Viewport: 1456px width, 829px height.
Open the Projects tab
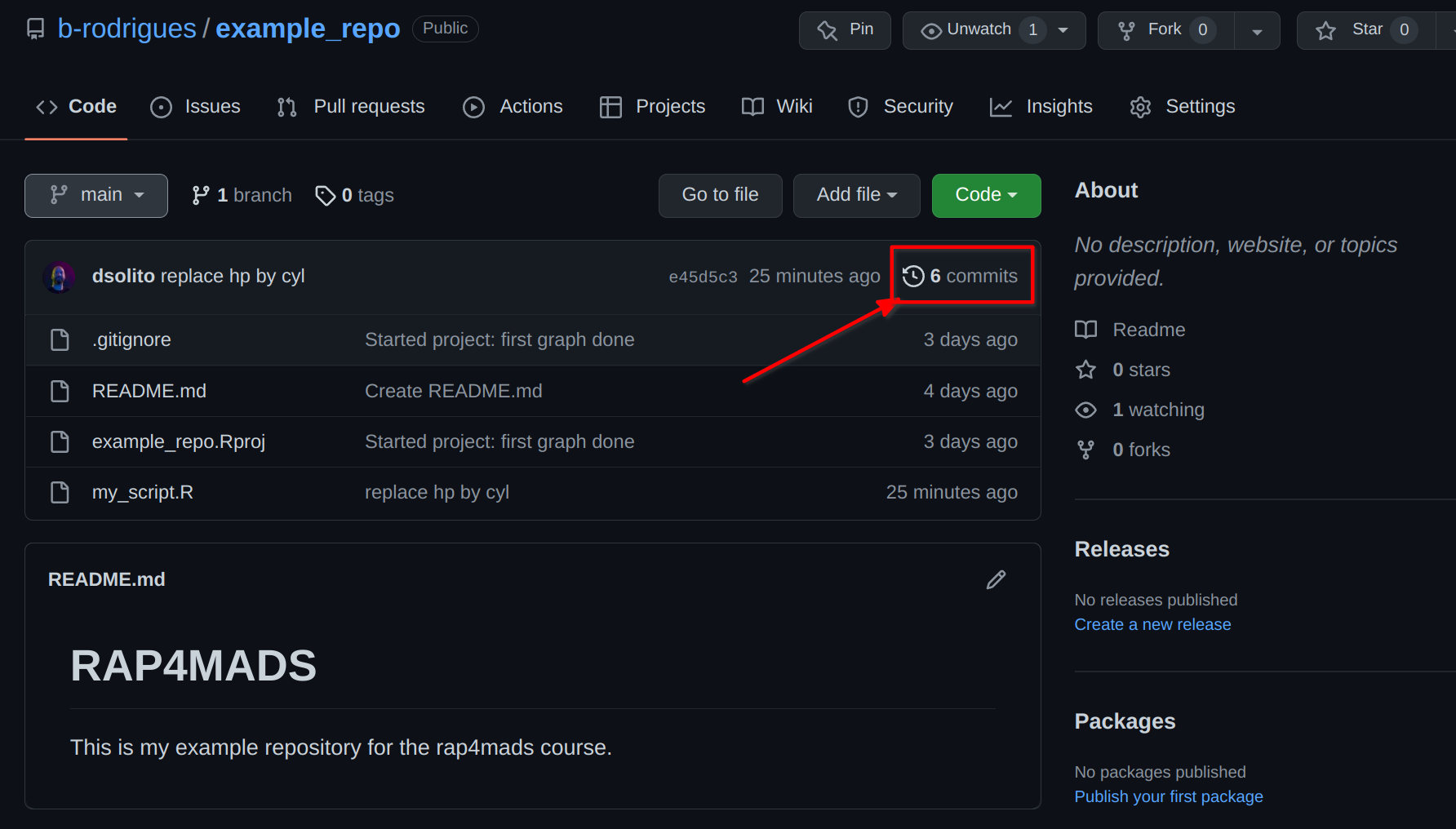click(x=652, y=107)
